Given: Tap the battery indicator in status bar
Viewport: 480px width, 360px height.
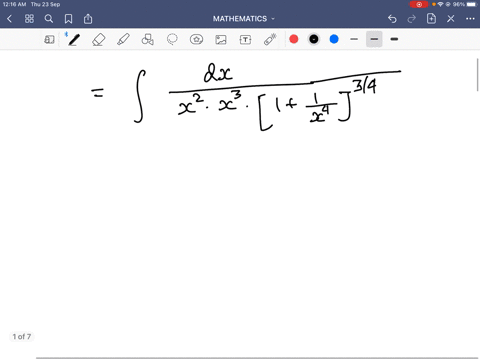Looking at the screenshot, I should click(472, 4).
